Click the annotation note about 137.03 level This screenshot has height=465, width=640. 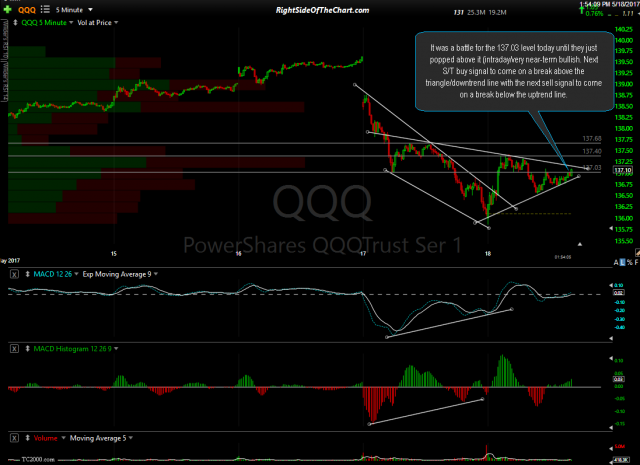tap(514, 71)
